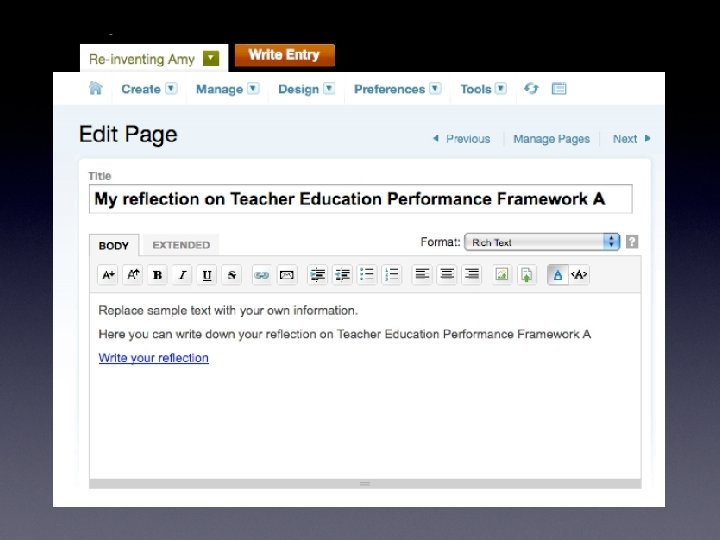720x540 pixels.
Task: Click the indent text icon
Action: click(x=317, y=275)
